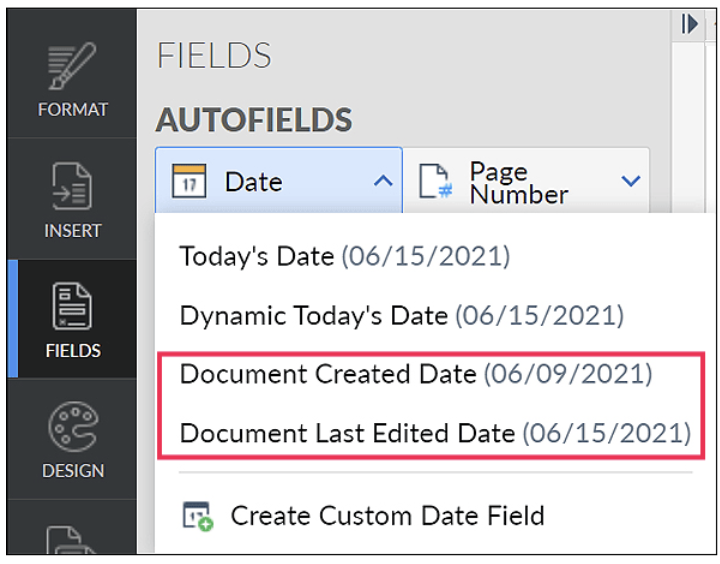This screenshot has height=564, width=720.
Task: Open the Design palette icon
Action: point(72,427)
